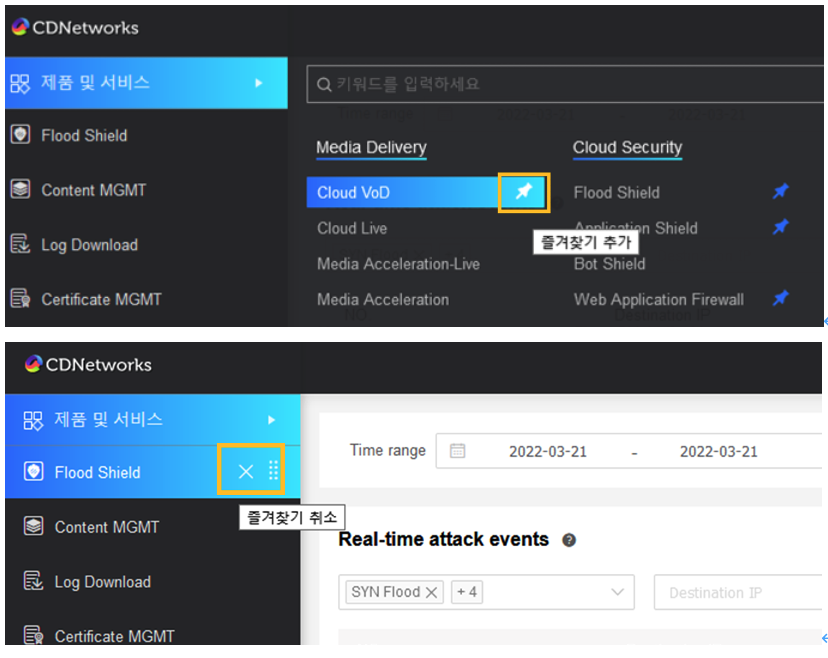Click the X to unfavorite Flood Shield
Screen dimensions: 828x658
pyautogui.click(x=246, y=472)
